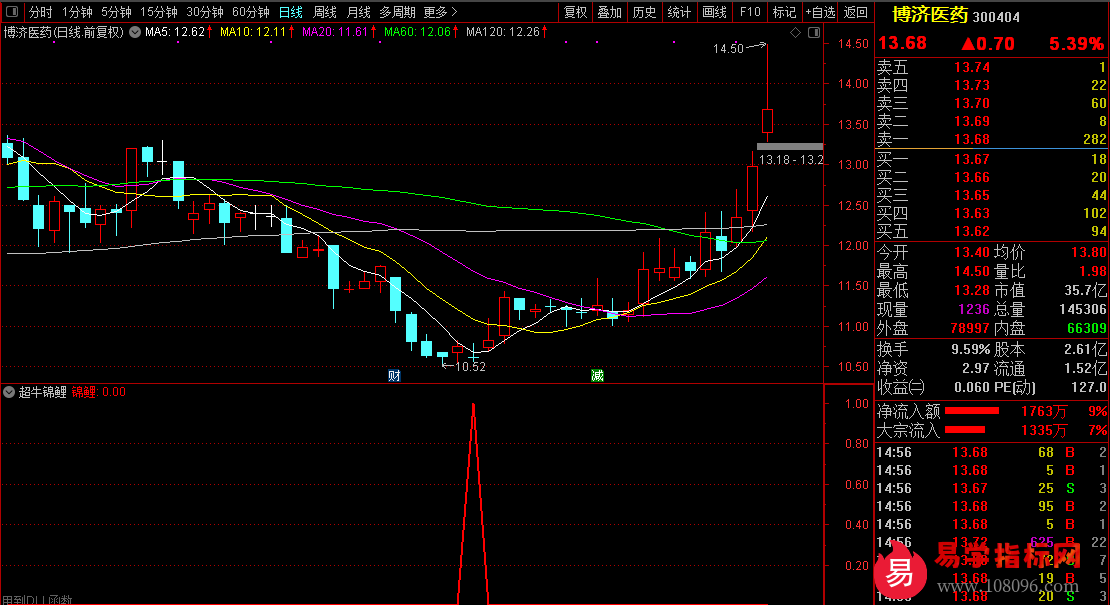The height and width of the screenshot is (605, 1110).
Task: Switch to the 分时 intraday view
Action: (x=40, y=12)
